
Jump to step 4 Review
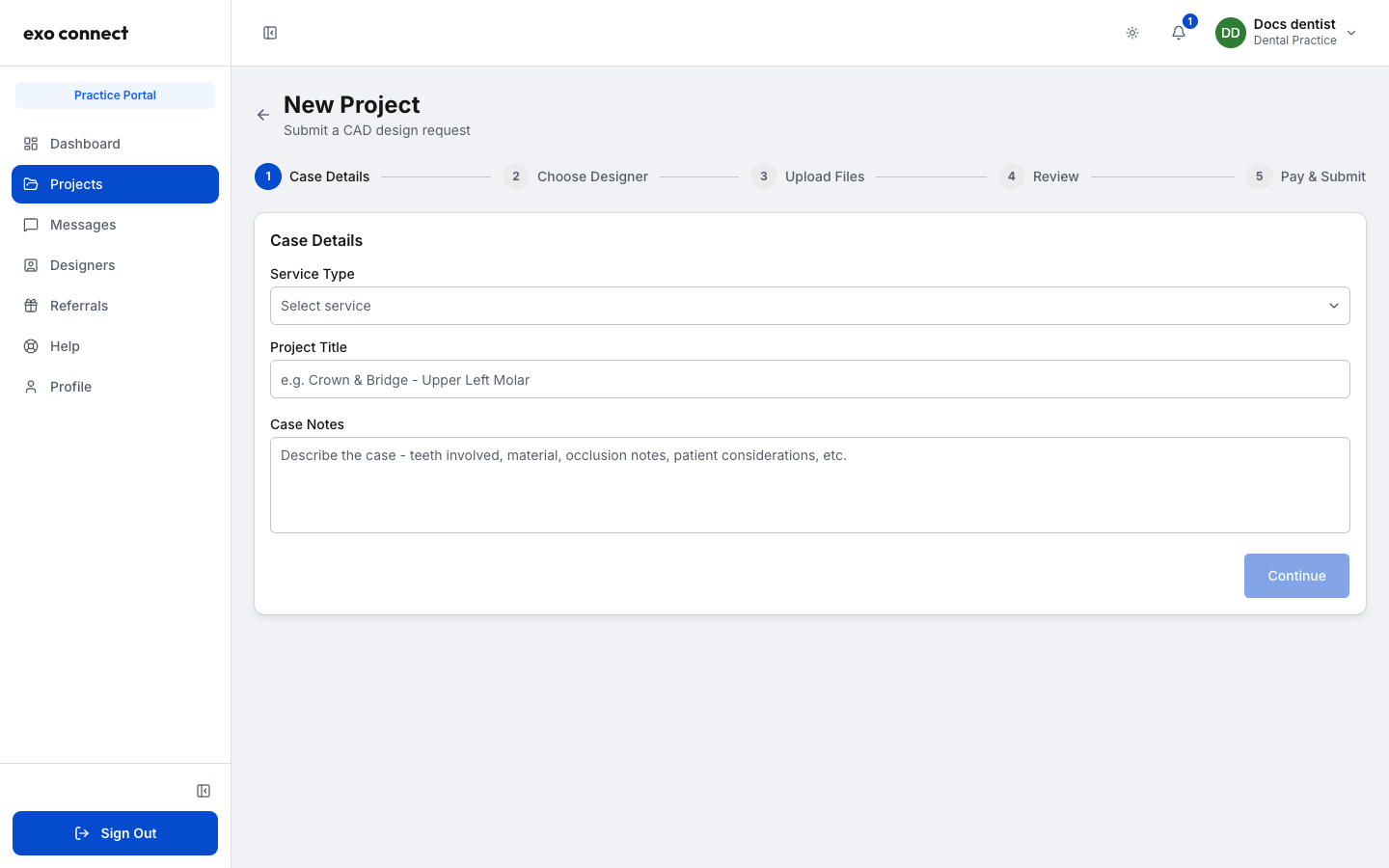[1039, 176]
